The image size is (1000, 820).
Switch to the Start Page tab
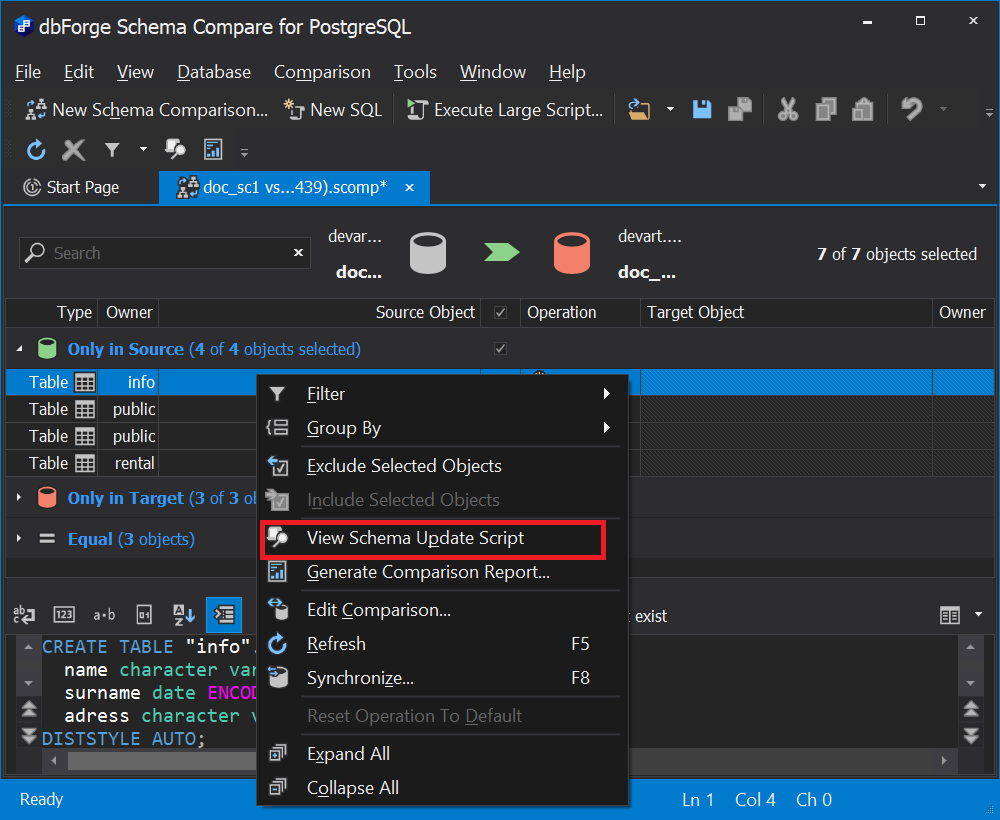(x=71, y=187)
